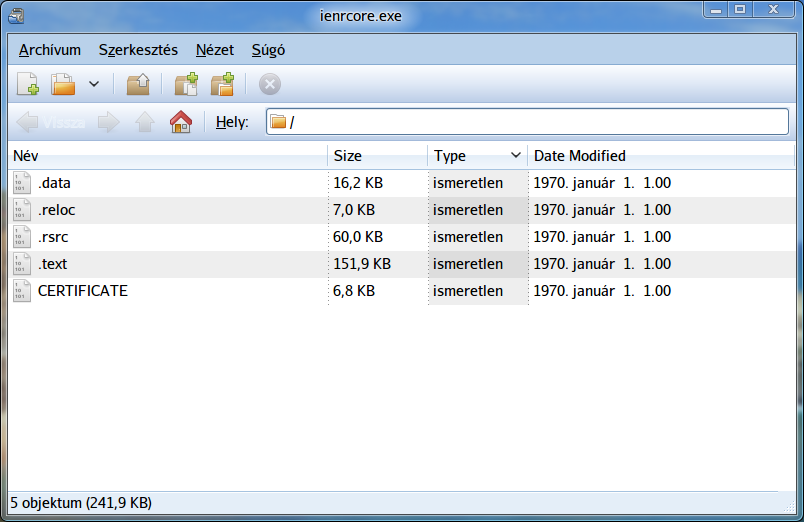Click the ismeretlen type in the CERTIFICATE row
The image size is (804, 522).
468,291
